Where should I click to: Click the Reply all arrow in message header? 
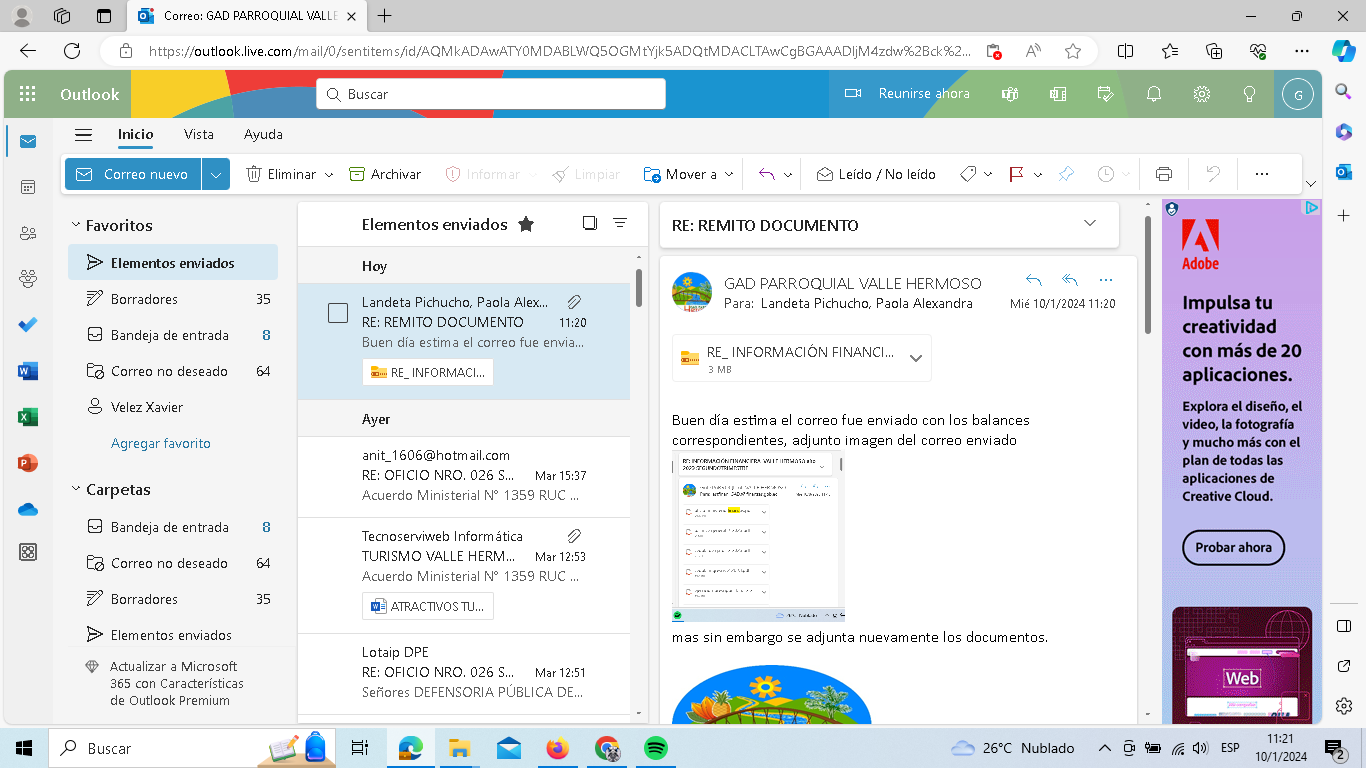1070,281
